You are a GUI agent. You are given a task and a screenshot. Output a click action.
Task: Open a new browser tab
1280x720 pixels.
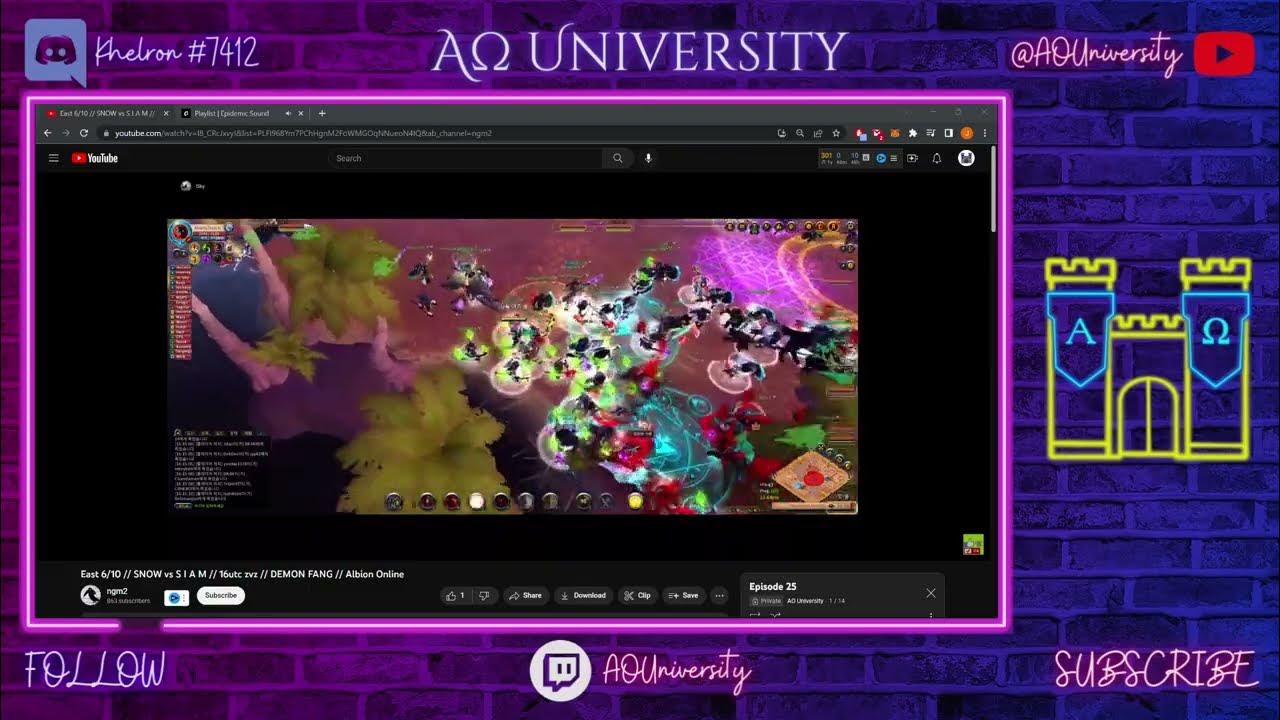(x=321, y=113)
